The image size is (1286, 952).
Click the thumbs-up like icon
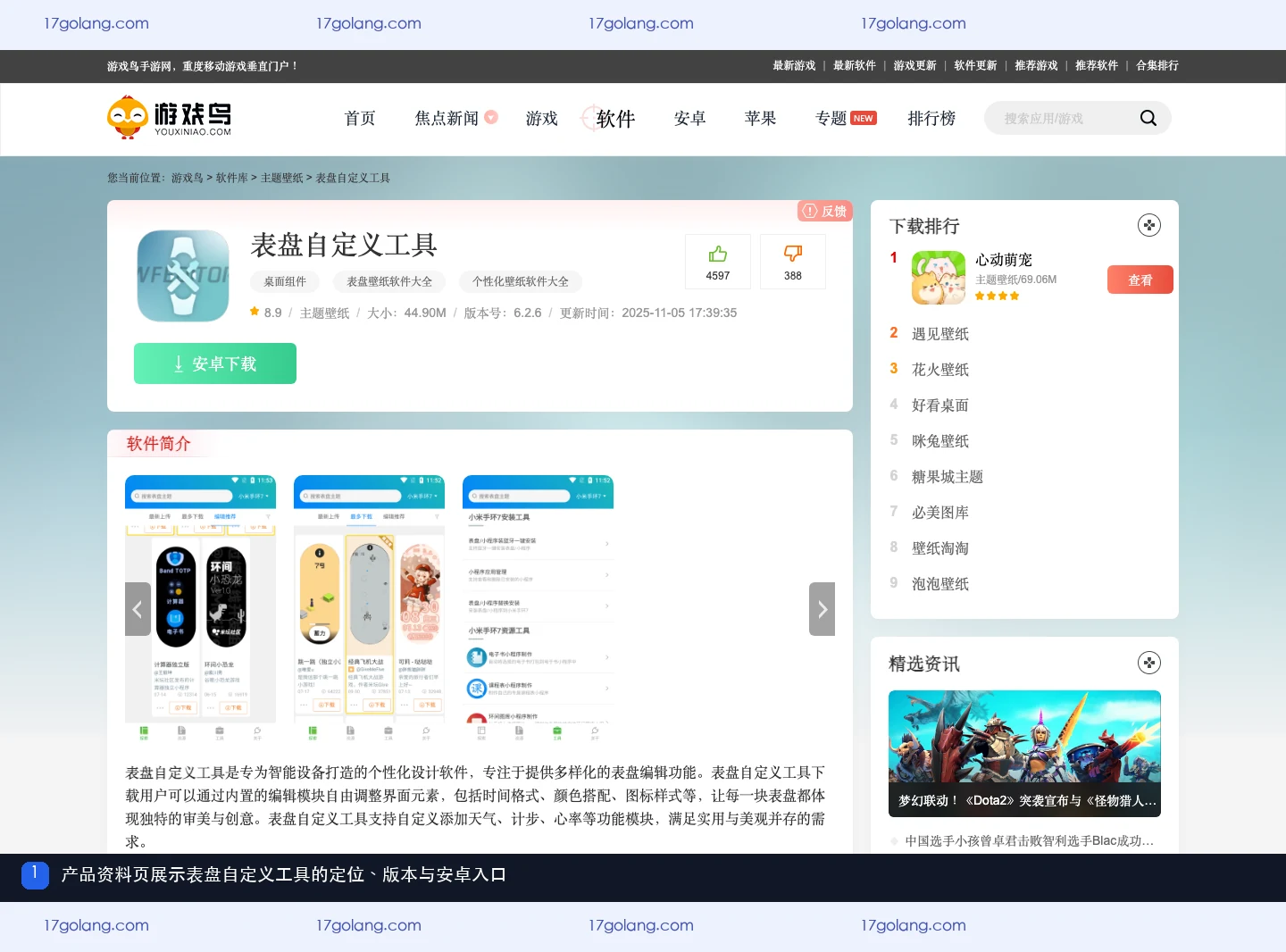coord(718,254)
